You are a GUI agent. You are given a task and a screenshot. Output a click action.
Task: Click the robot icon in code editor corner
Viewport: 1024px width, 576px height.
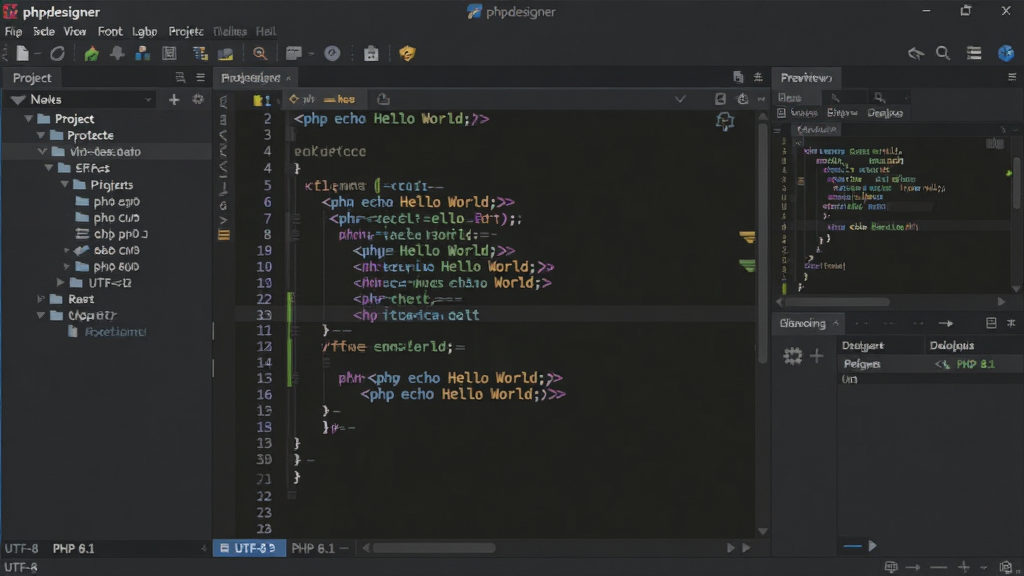(x=725, y=121)
